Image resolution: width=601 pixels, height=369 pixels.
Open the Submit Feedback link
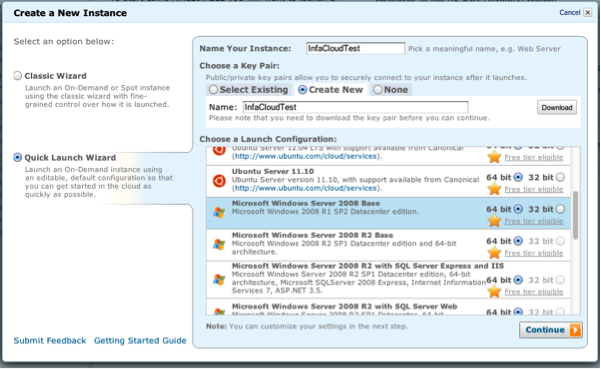click(x=50, y=340)
